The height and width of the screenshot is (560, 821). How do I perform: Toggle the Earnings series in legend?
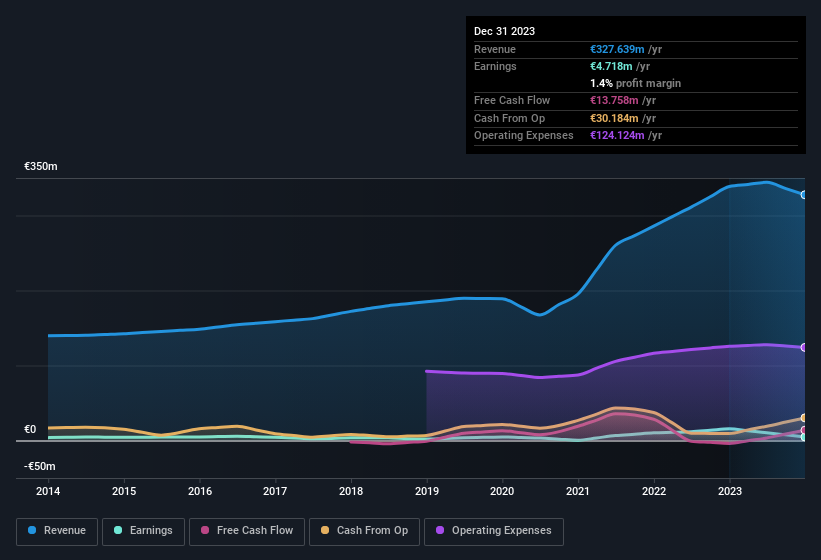click(x=144, y=531)
